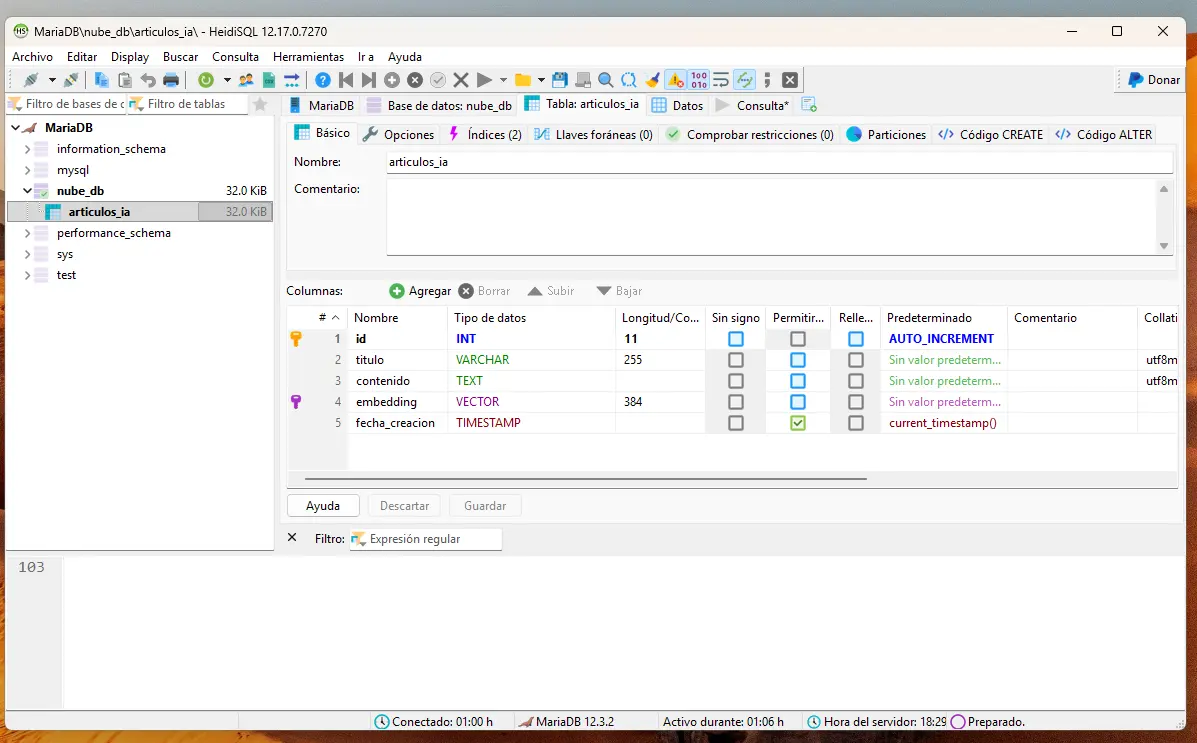This screenshot has height=743, width=1197.
Task: Expand the information_schema database node
Action: [x=27, y=149]
